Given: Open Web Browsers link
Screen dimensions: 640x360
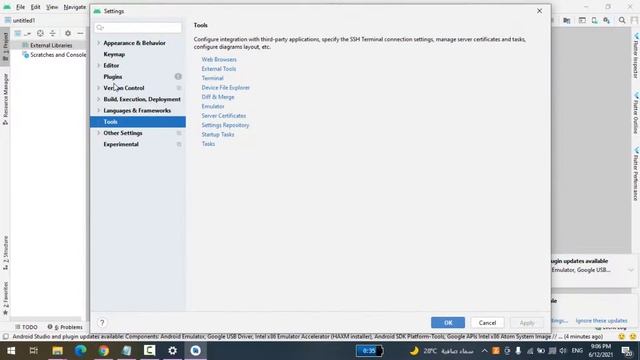Looking at the screenshot, I should click(x=219, y=60).
